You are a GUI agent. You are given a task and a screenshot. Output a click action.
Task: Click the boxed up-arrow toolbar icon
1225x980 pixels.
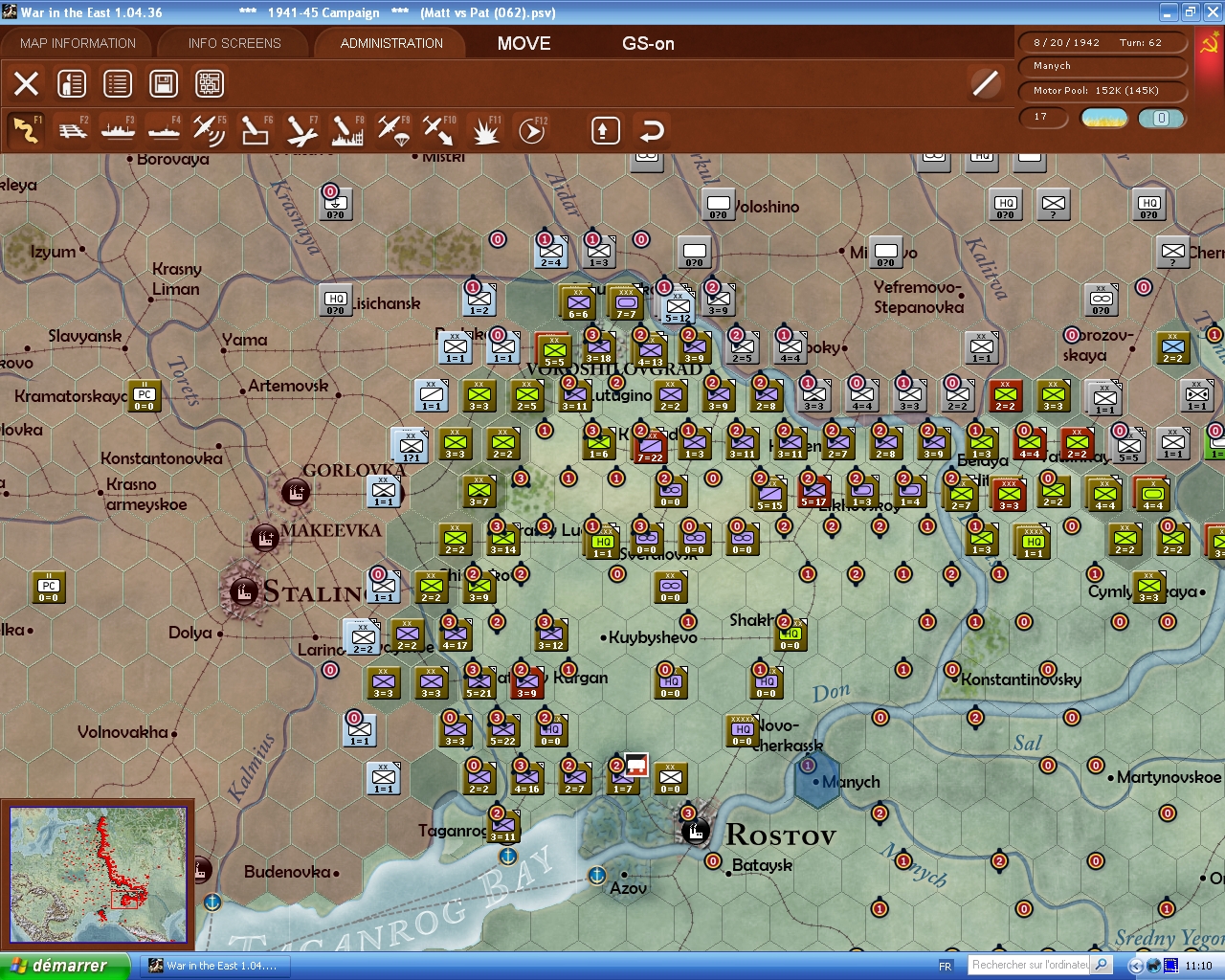pyautogui.click(x=605, y=130)
